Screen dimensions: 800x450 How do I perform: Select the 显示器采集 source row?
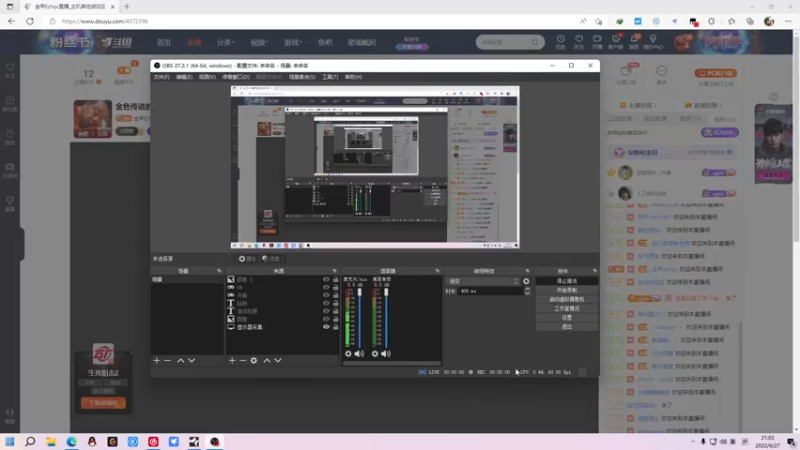(x=283, y=327)
